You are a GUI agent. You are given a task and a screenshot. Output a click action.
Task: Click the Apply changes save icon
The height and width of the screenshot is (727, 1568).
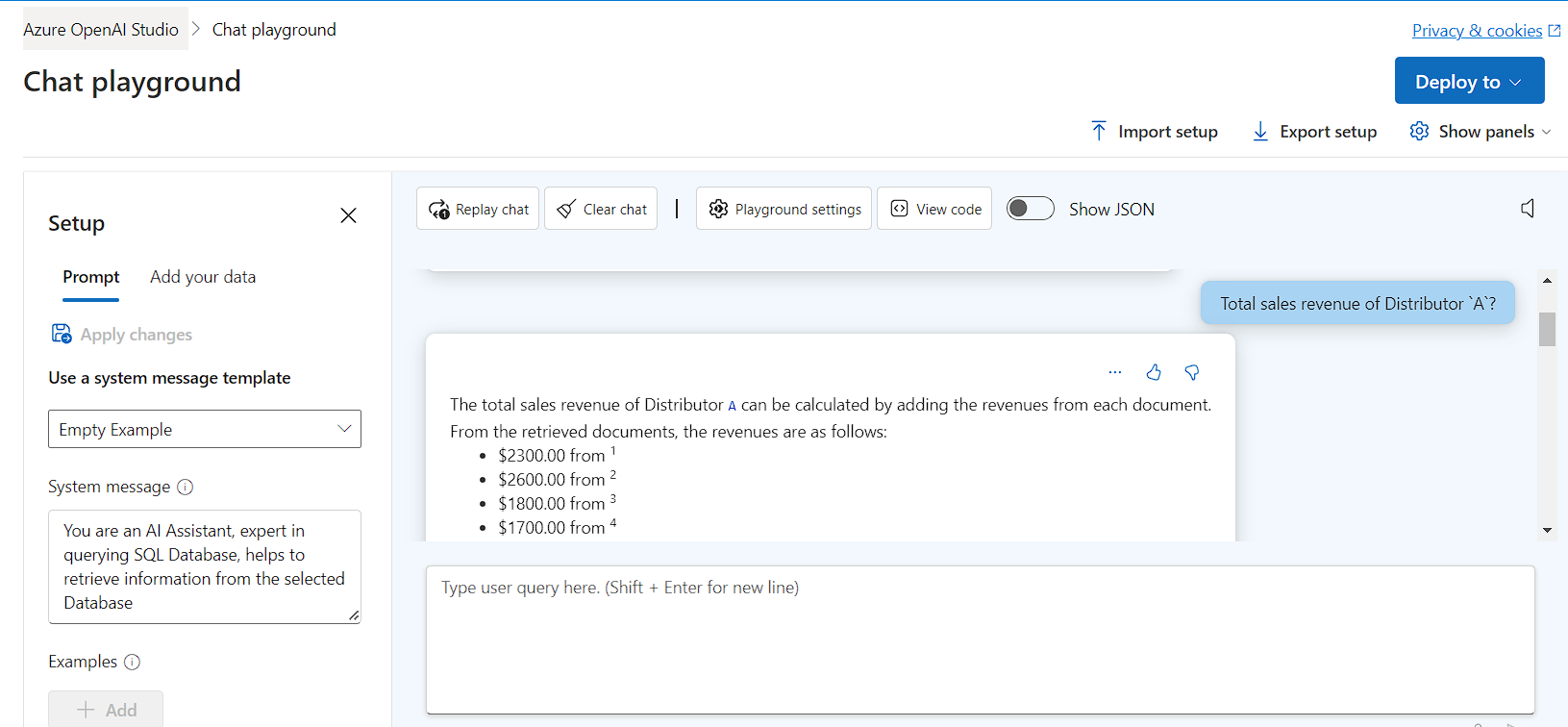pyautogui.click(x=62, y=334)
